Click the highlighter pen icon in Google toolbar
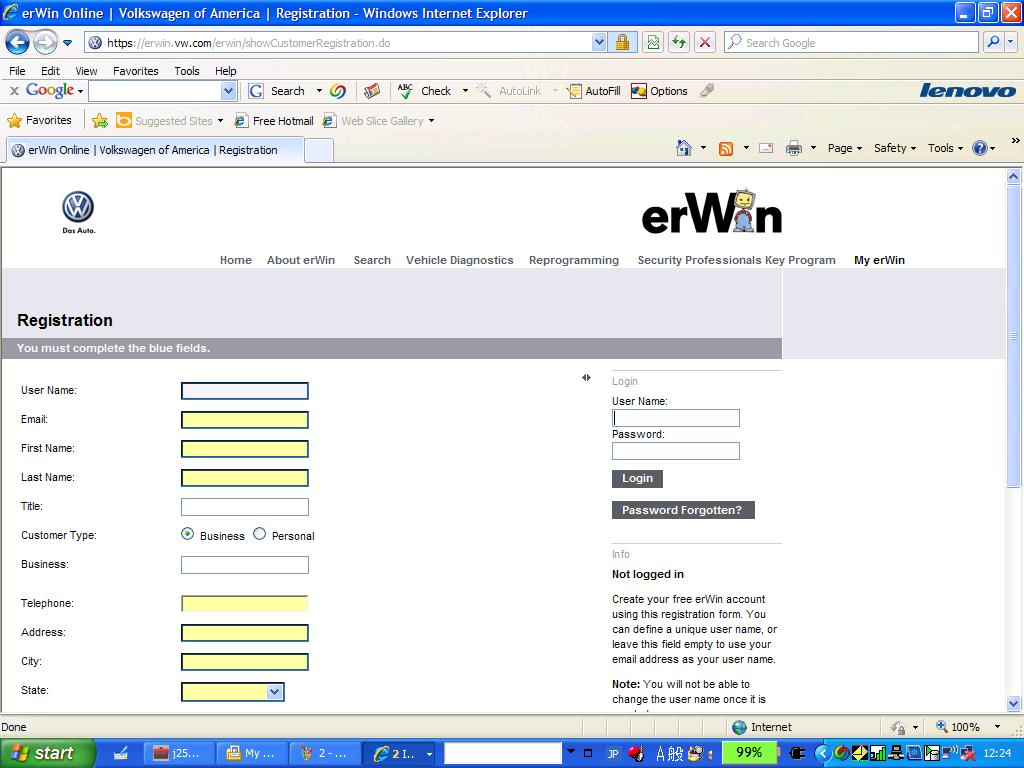This screenshot has width=1024, height=768. [x=706, y=91]
